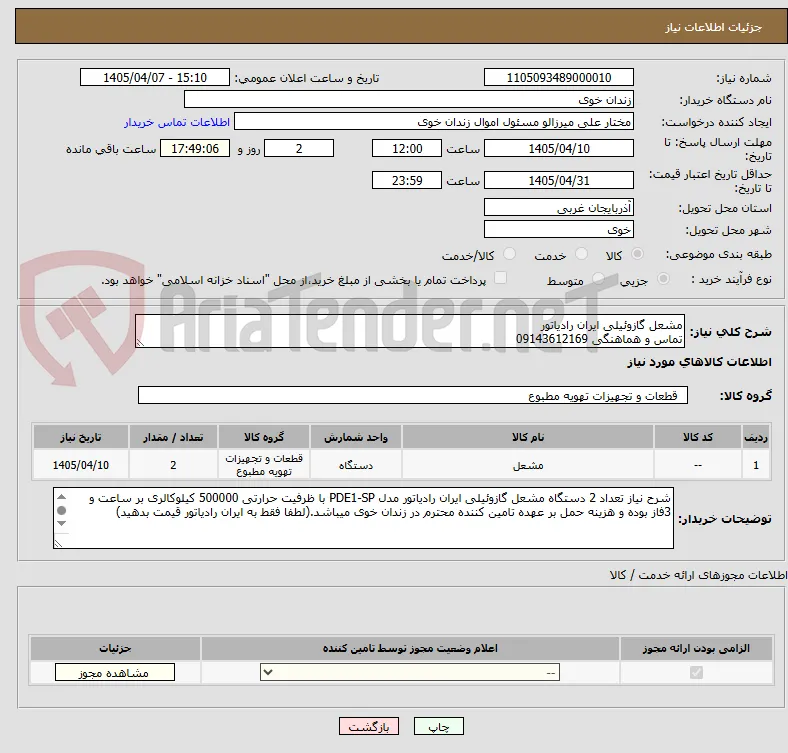Click resize handle of need description box
The width and height of the screenshot is (788, 753).
point(140,342)
